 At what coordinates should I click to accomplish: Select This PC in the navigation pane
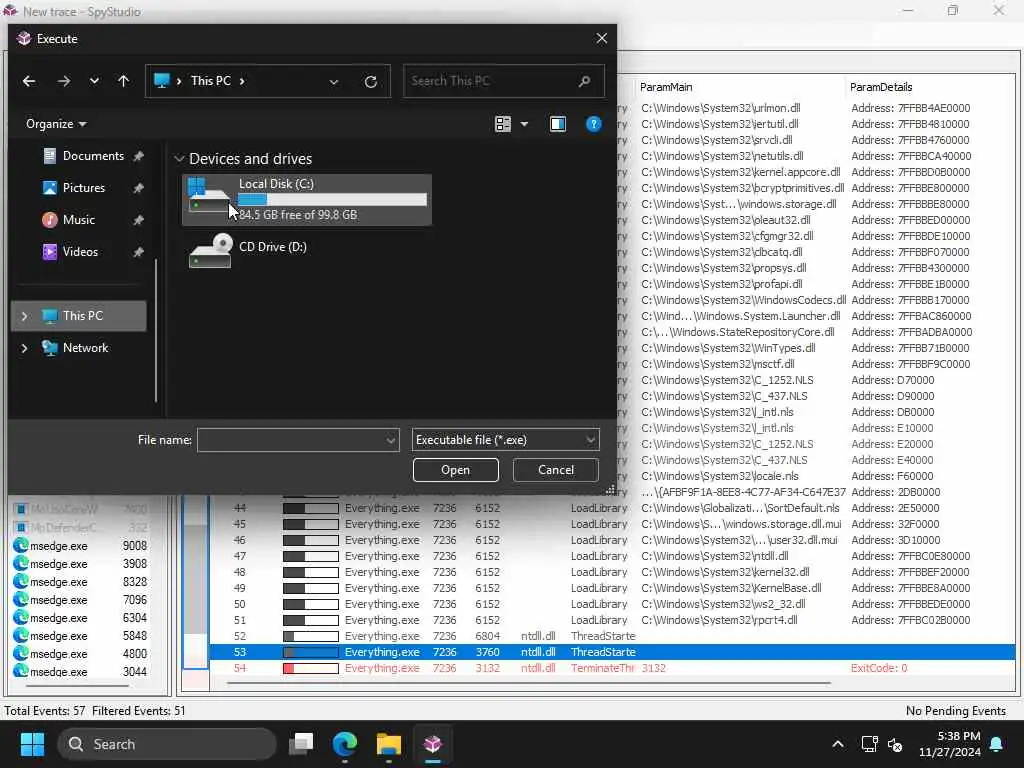[x=79, y=316]
